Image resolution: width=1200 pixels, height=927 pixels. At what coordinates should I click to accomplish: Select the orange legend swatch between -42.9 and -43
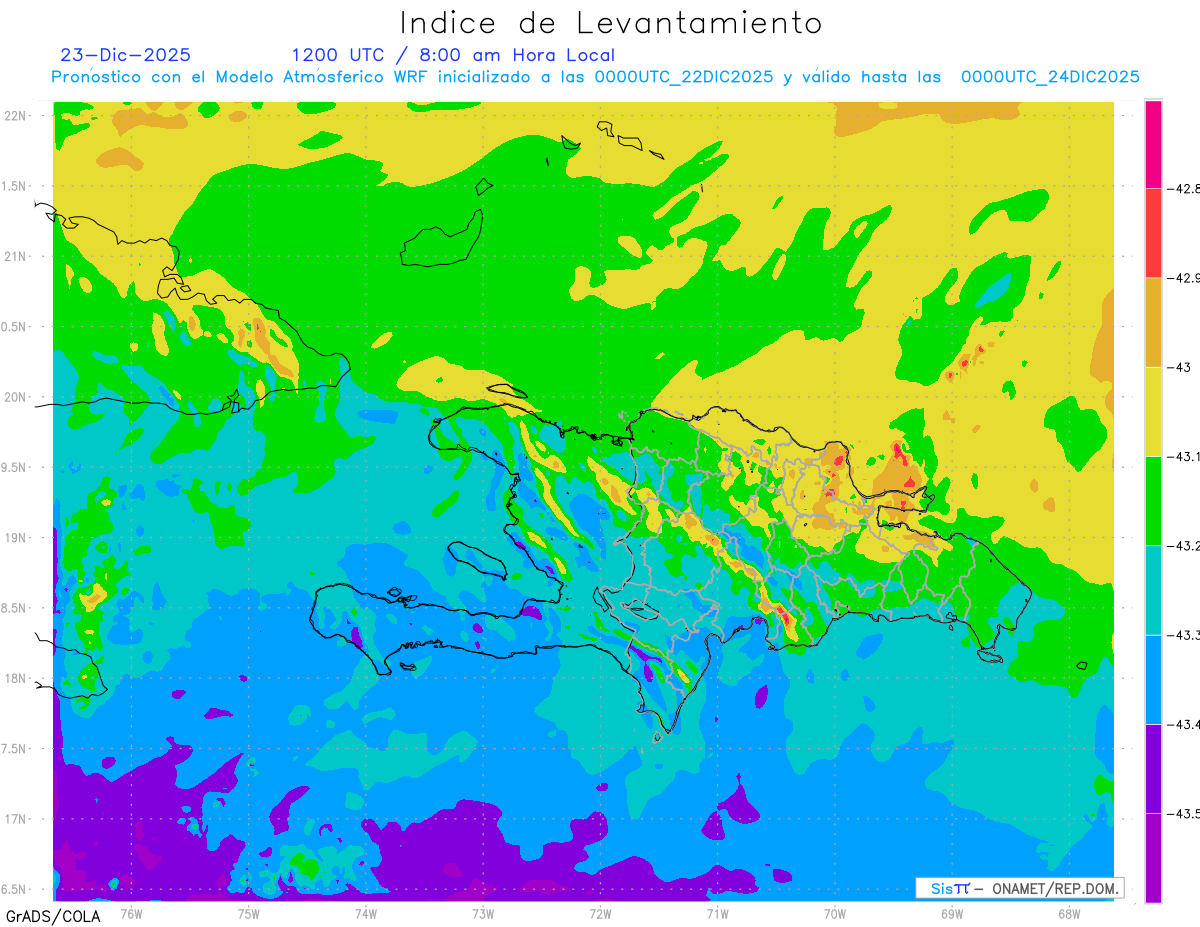[1153, 322]
